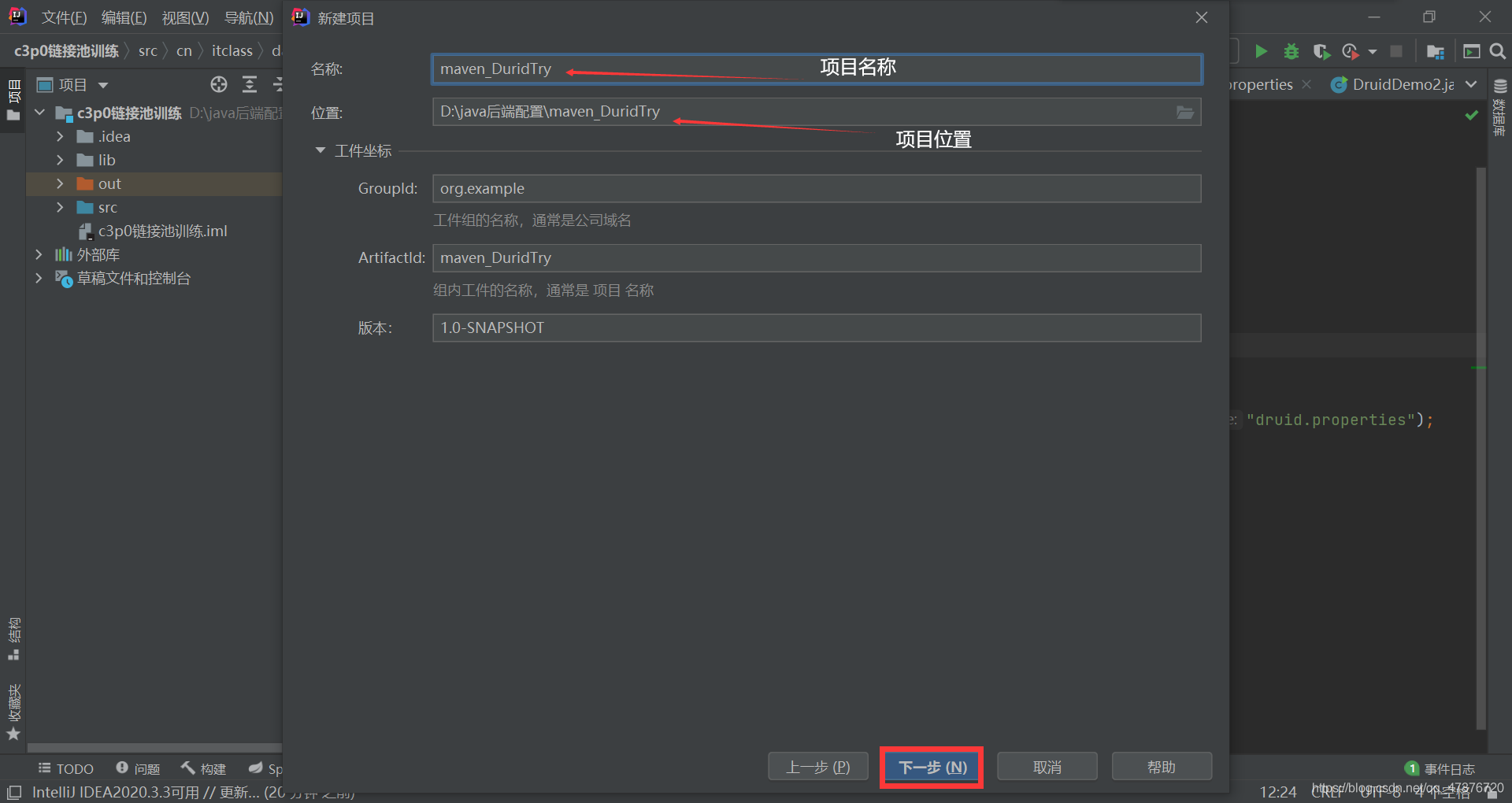Click the cn breadcrumb in navigation bar
This screenshot has width=1512, height=803.
pos(183,51)
